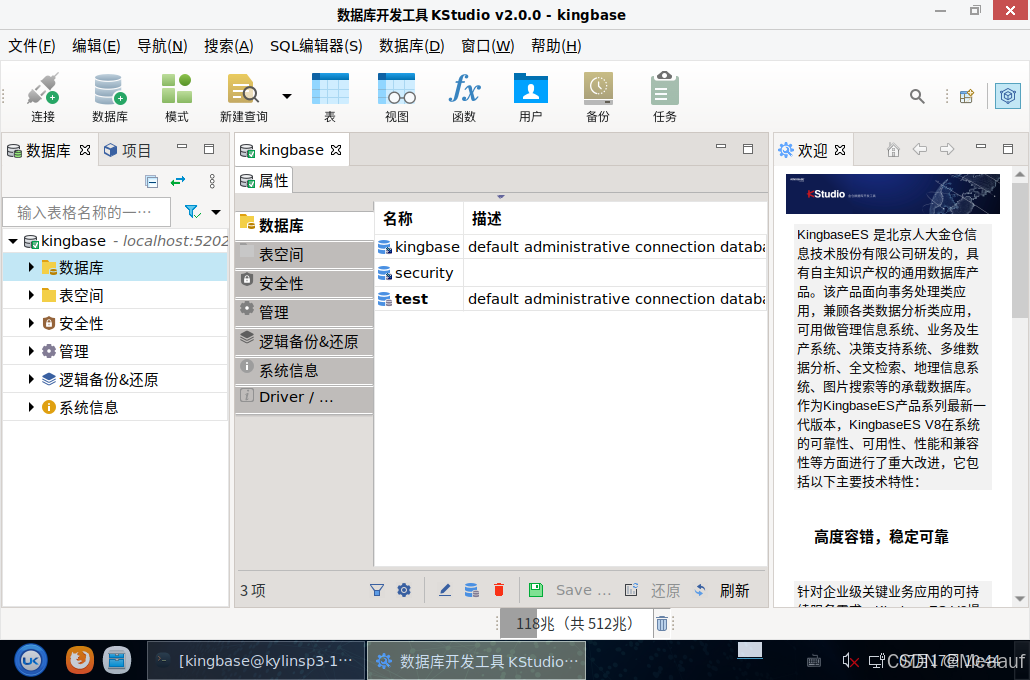Open the filter dropdown arrow in navigator
This screenshot has width=1030, height=680.
(216, 212)
